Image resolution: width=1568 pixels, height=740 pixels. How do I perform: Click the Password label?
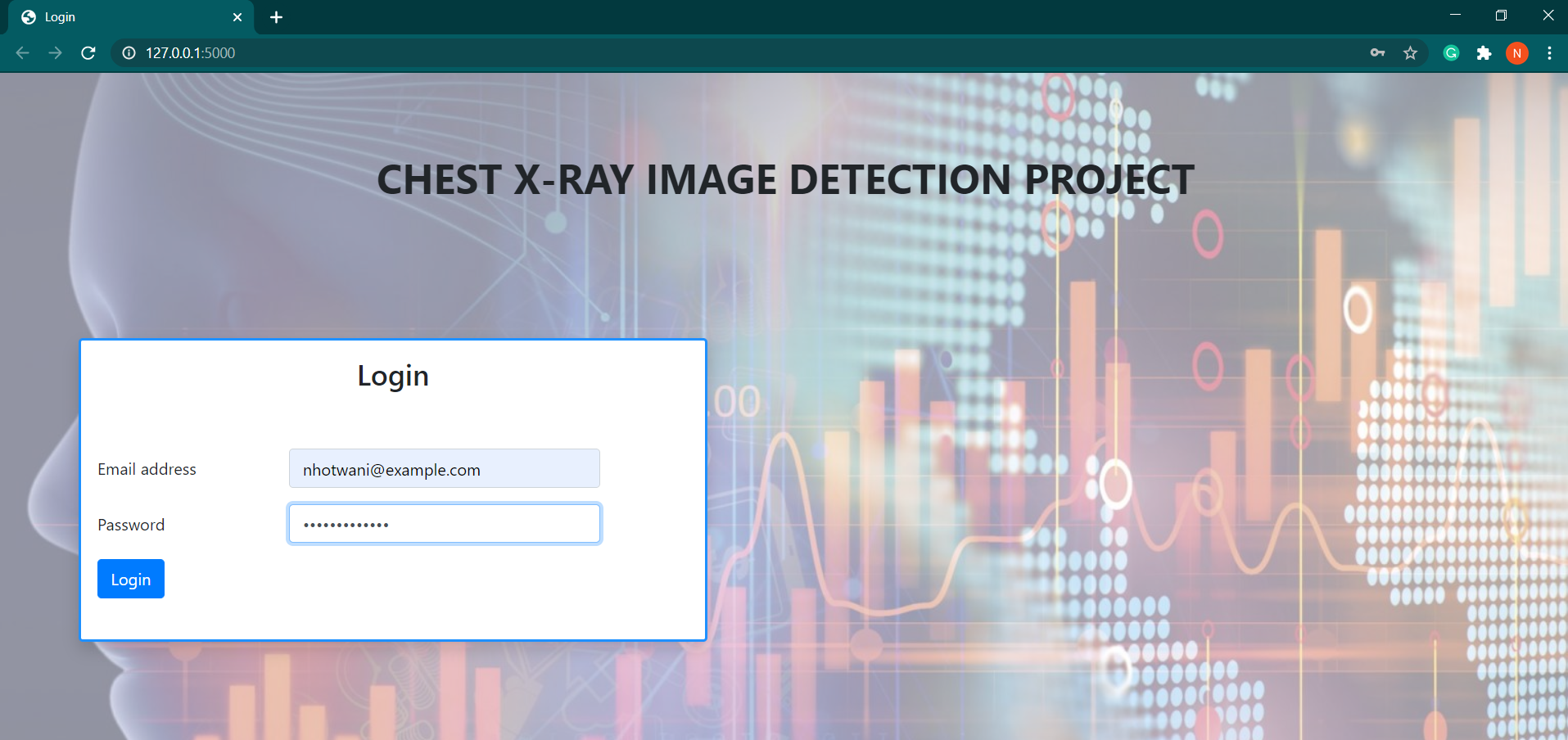[131, 525]
